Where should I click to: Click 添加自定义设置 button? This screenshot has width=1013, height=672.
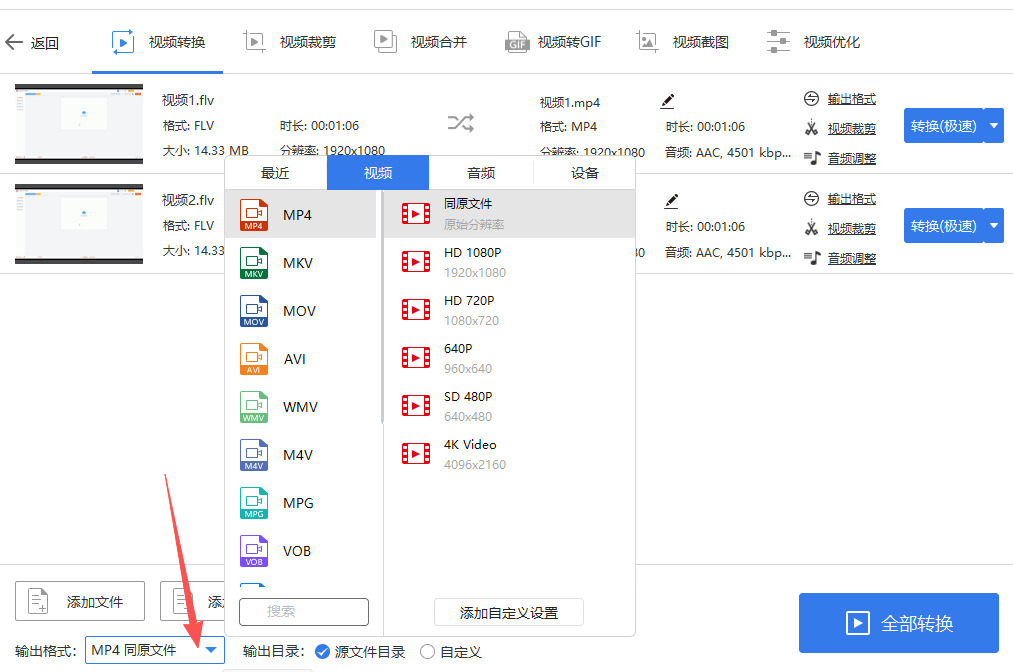pos(508,613)
